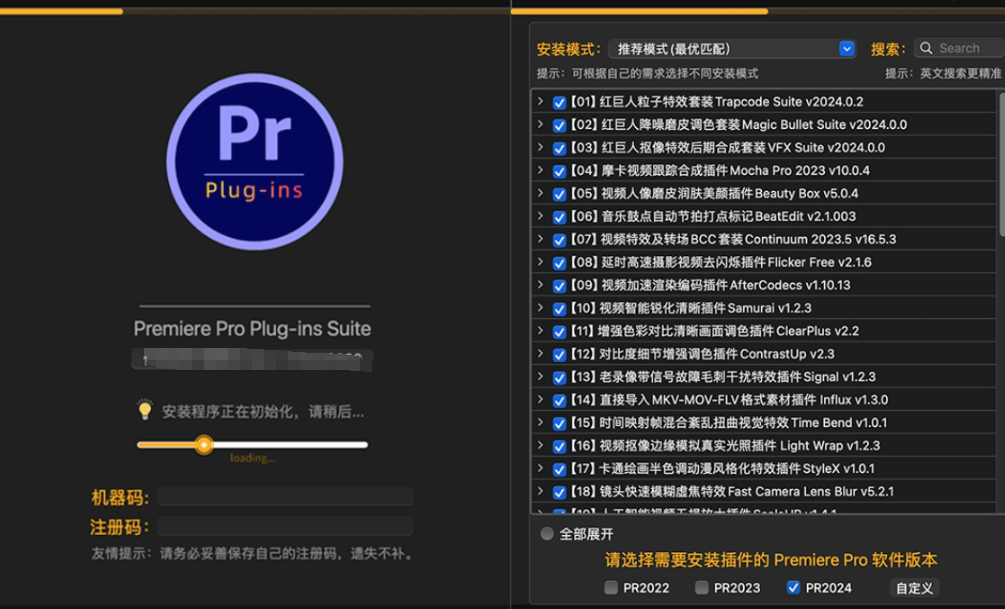
Task: Expand the Signal v1.2.3 row
Action: 540,376
